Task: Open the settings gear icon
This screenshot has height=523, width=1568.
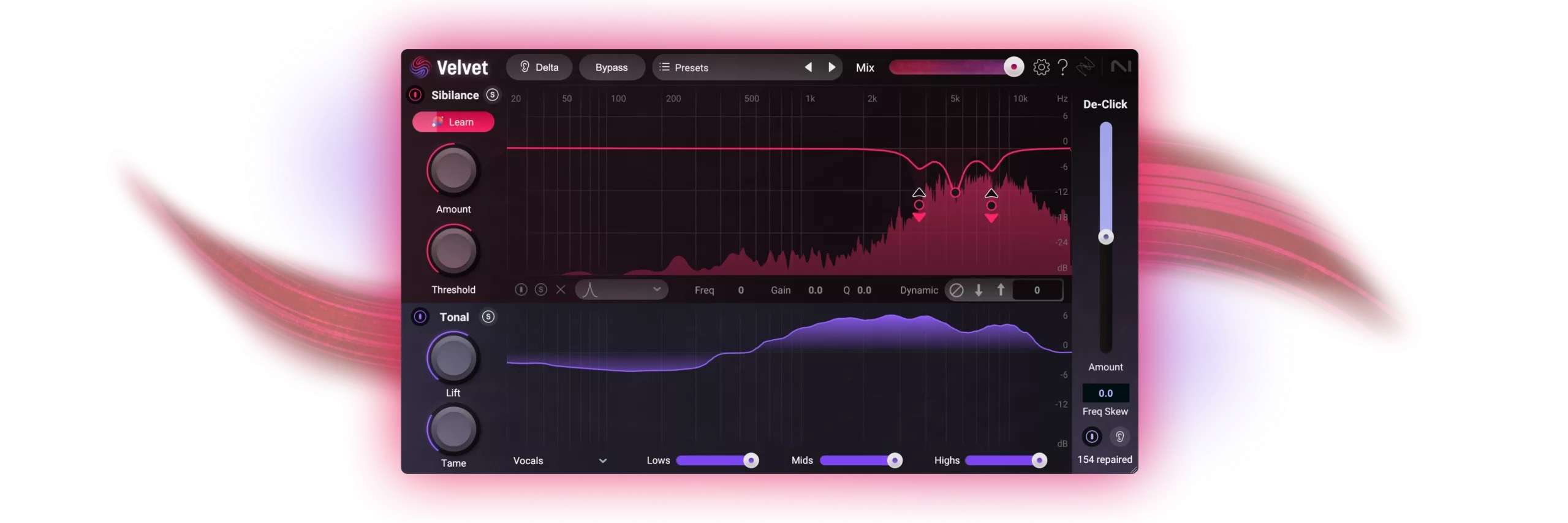Action: tap(1040, 67)
